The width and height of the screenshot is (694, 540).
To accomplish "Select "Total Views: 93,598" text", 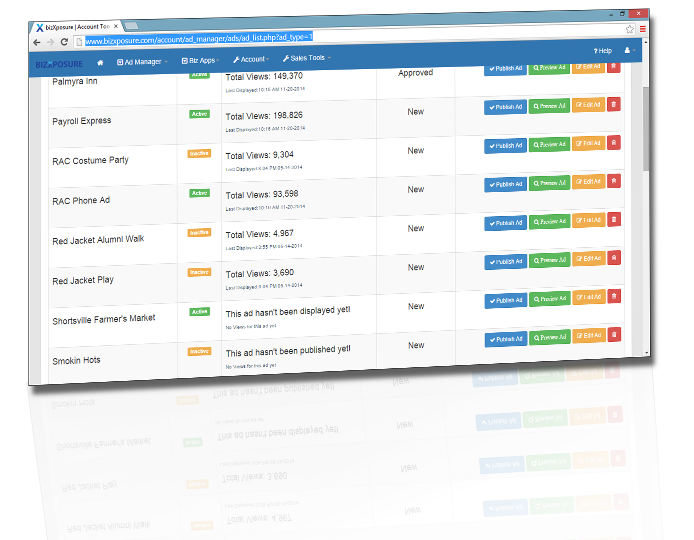I will 262,194.
